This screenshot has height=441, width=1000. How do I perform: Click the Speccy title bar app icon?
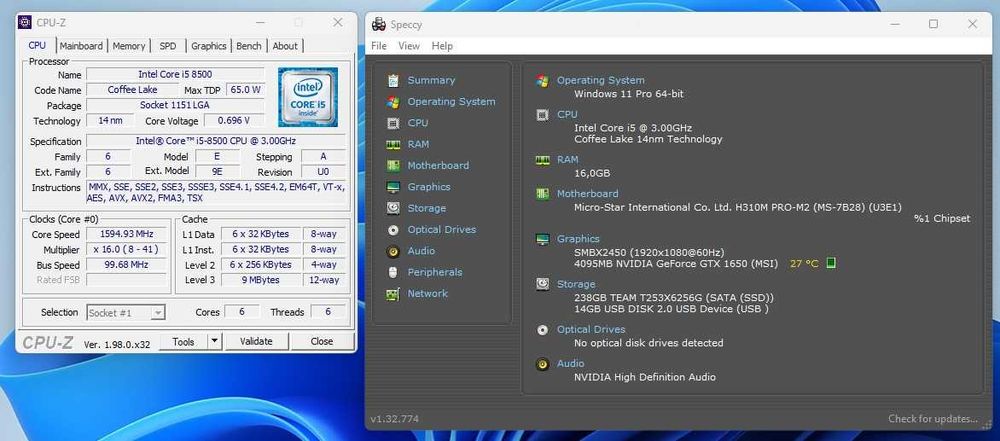(379, 24)
